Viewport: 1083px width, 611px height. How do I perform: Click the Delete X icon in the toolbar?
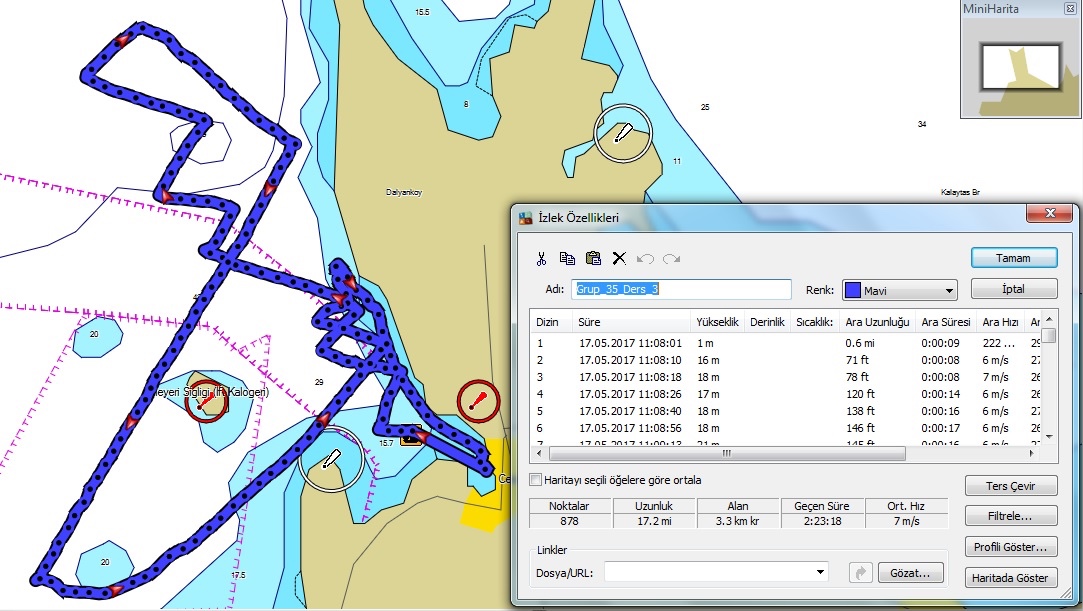click(x=620, y=258)
